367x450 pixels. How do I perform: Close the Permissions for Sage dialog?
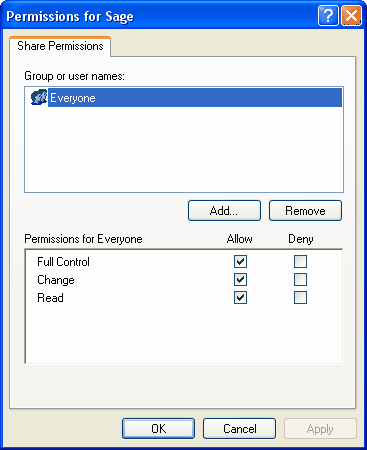coord(351,16)
